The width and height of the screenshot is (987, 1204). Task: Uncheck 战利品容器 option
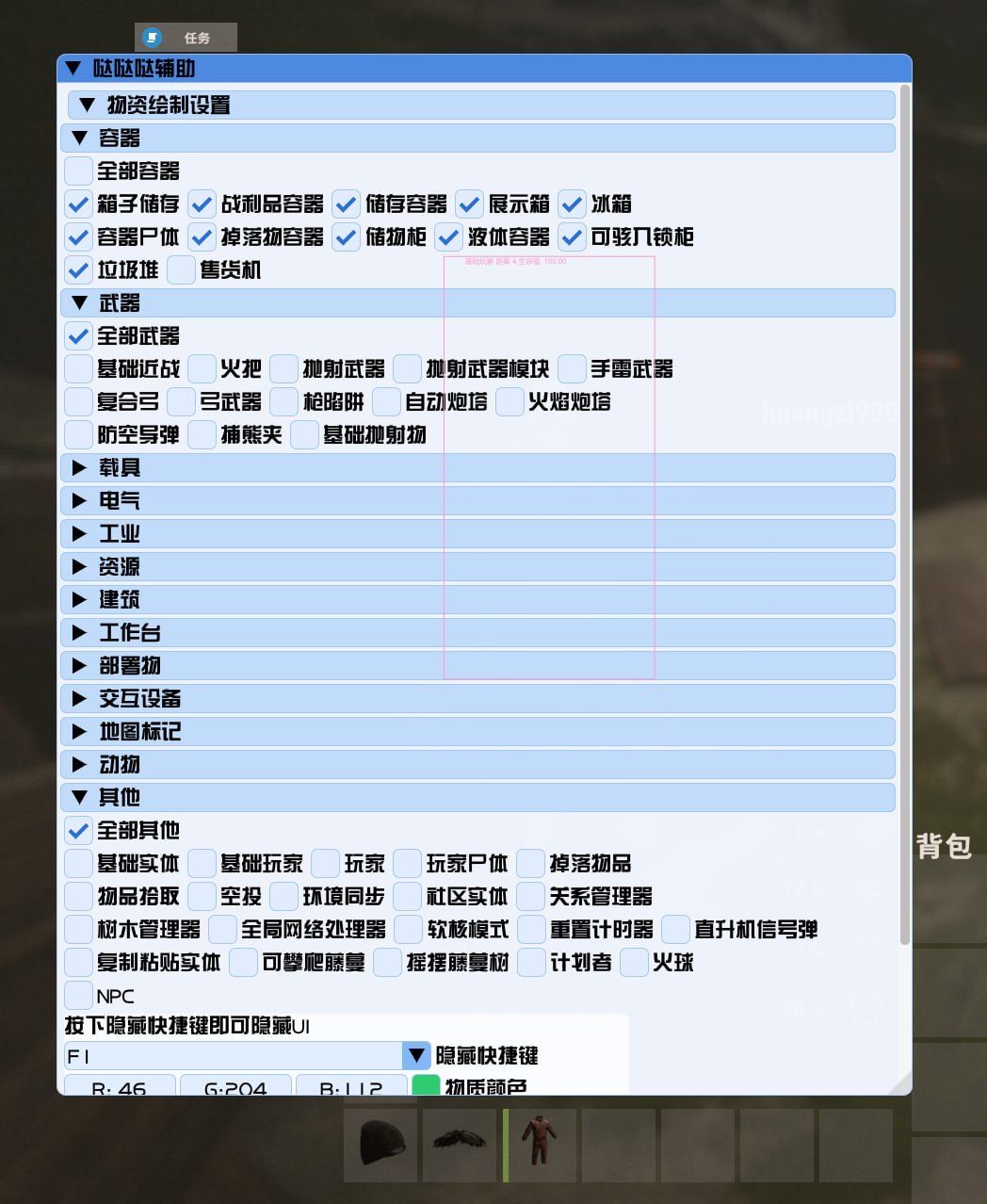[202, 203]
